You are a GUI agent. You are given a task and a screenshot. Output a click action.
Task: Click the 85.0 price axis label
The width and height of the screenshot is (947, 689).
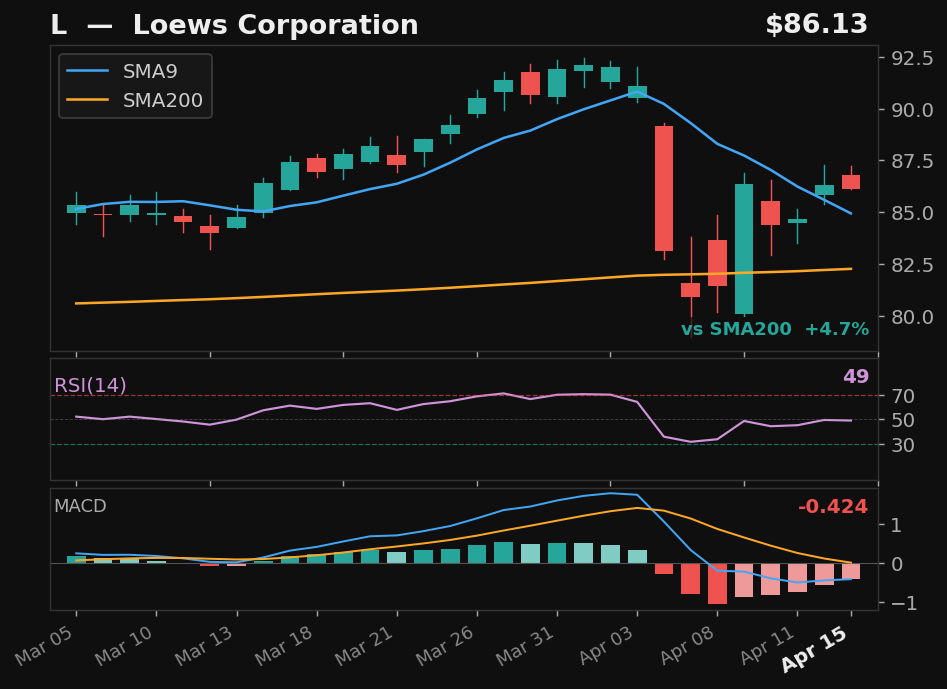tap(913, 213)
